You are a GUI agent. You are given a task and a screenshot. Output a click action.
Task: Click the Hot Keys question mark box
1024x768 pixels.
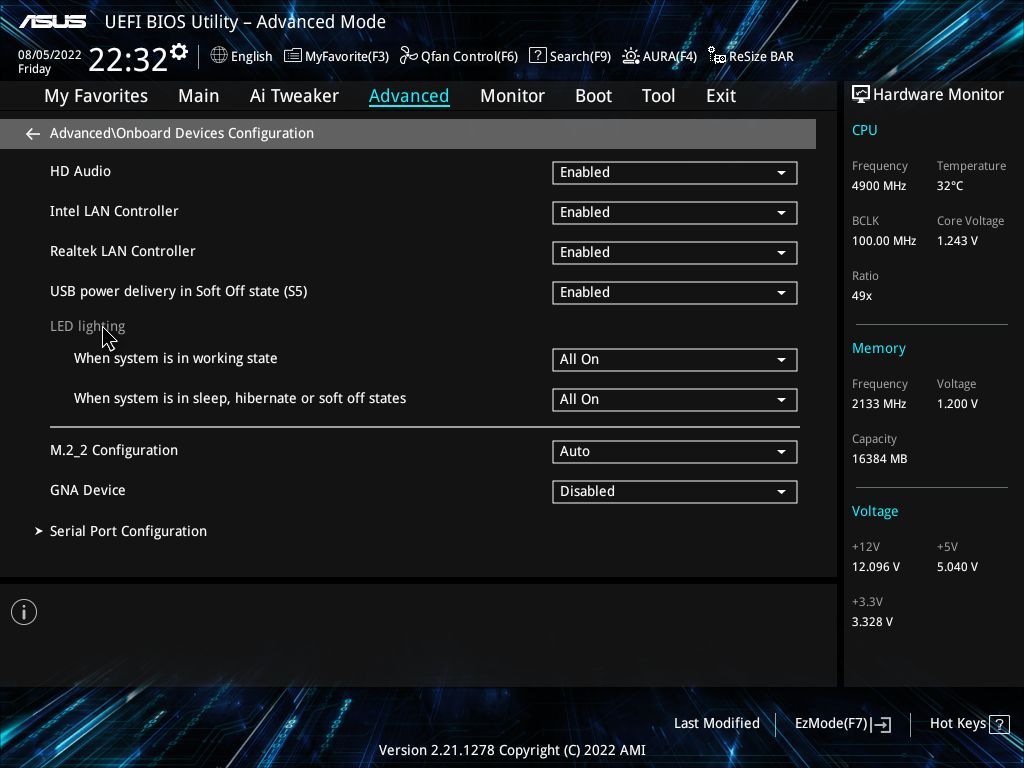pyautogui.click(x=999, y=724)
